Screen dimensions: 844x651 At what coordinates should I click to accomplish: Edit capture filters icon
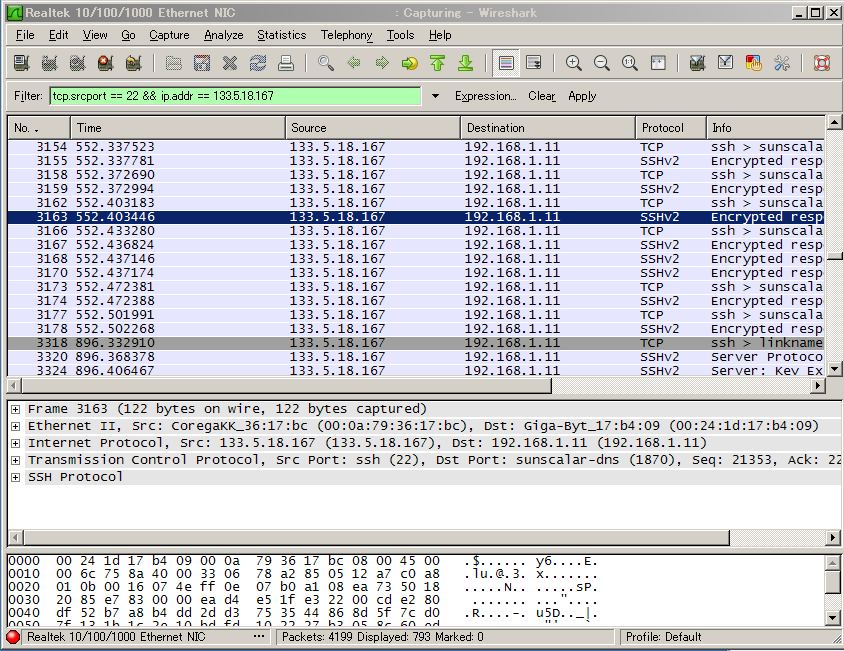point(698,63)
